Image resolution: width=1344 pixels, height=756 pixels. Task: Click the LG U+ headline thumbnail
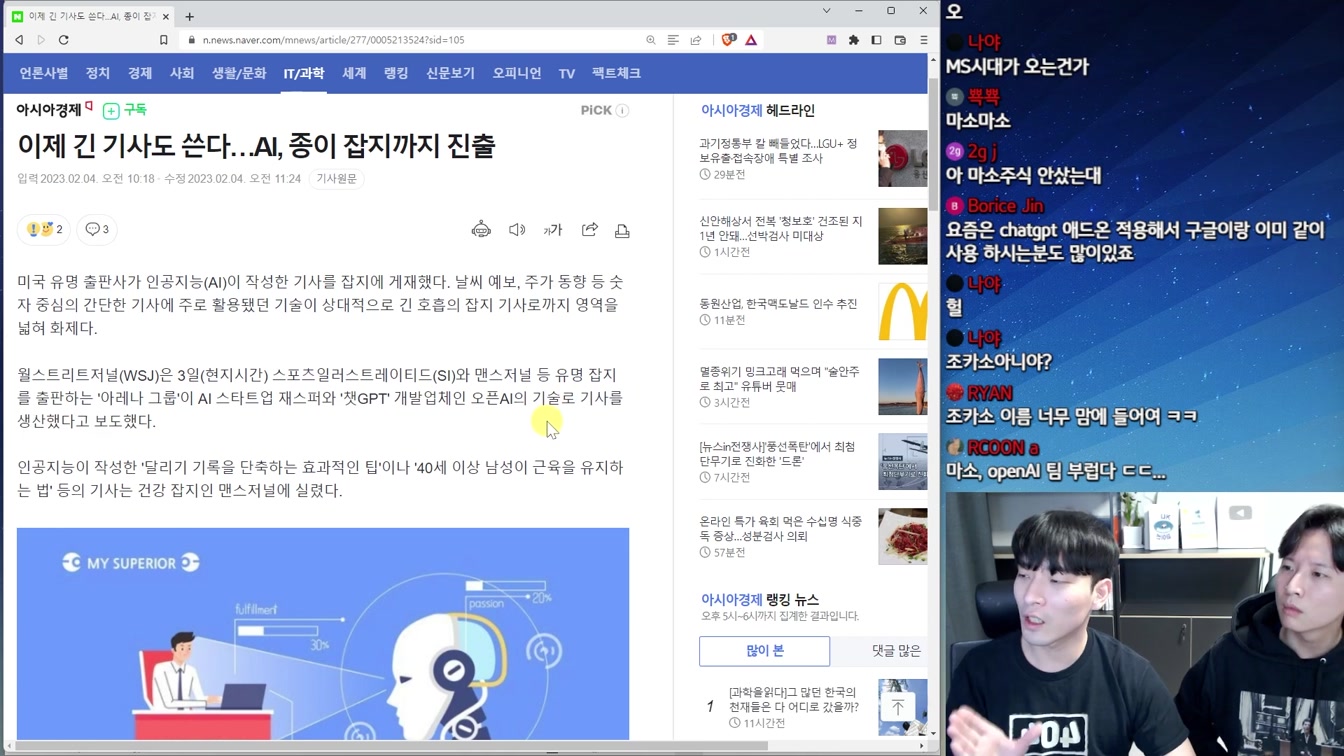pos(903,158)
